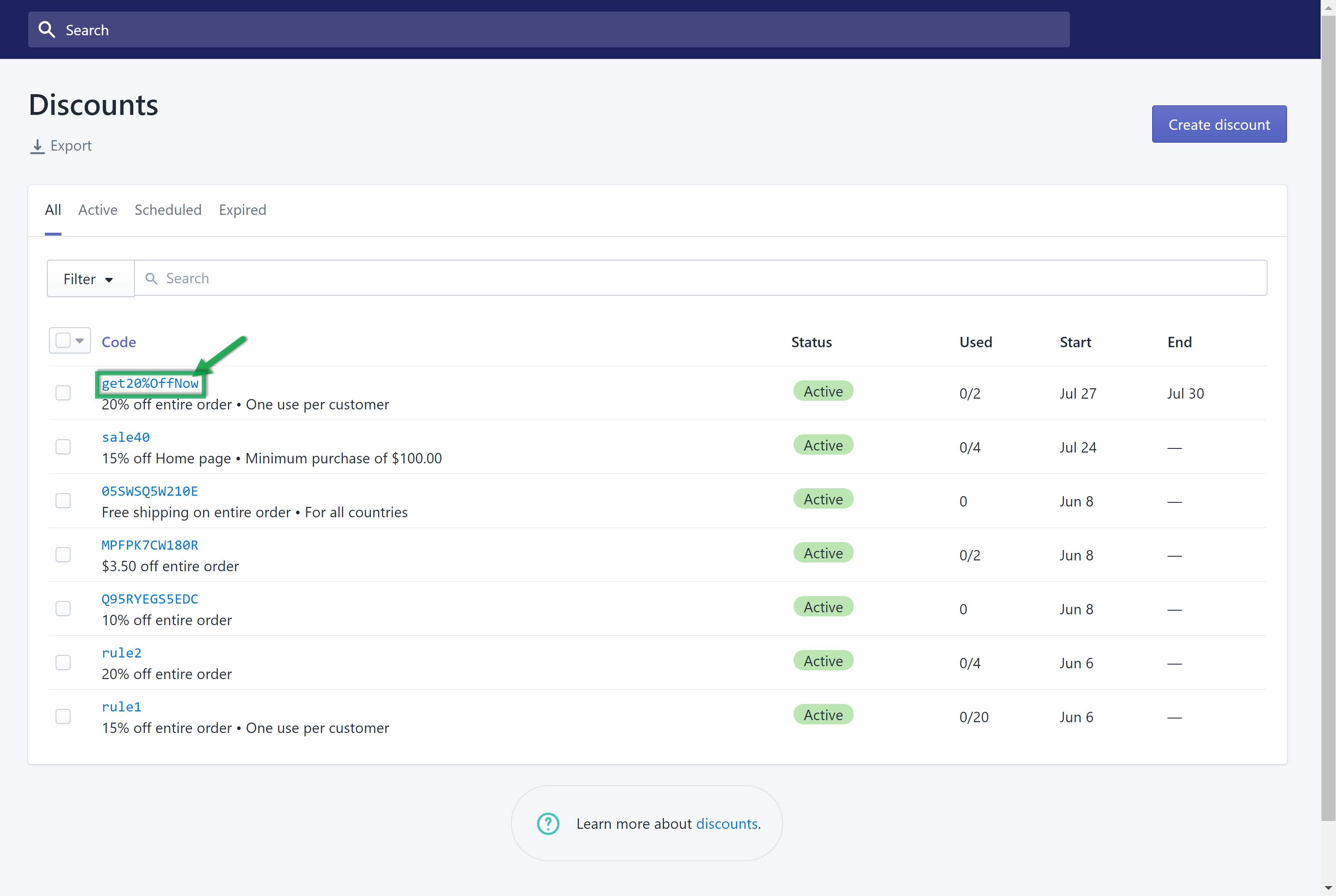Switch to the Scheduled tab

tap(168, 210)
